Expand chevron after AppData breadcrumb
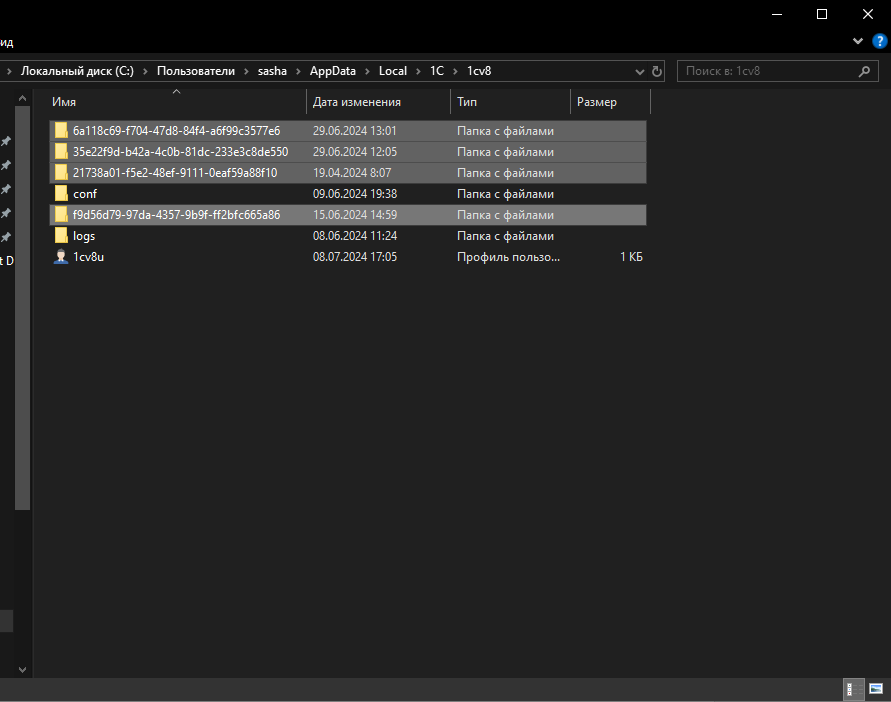Screen dimensions: 891x702 (367, 72)
